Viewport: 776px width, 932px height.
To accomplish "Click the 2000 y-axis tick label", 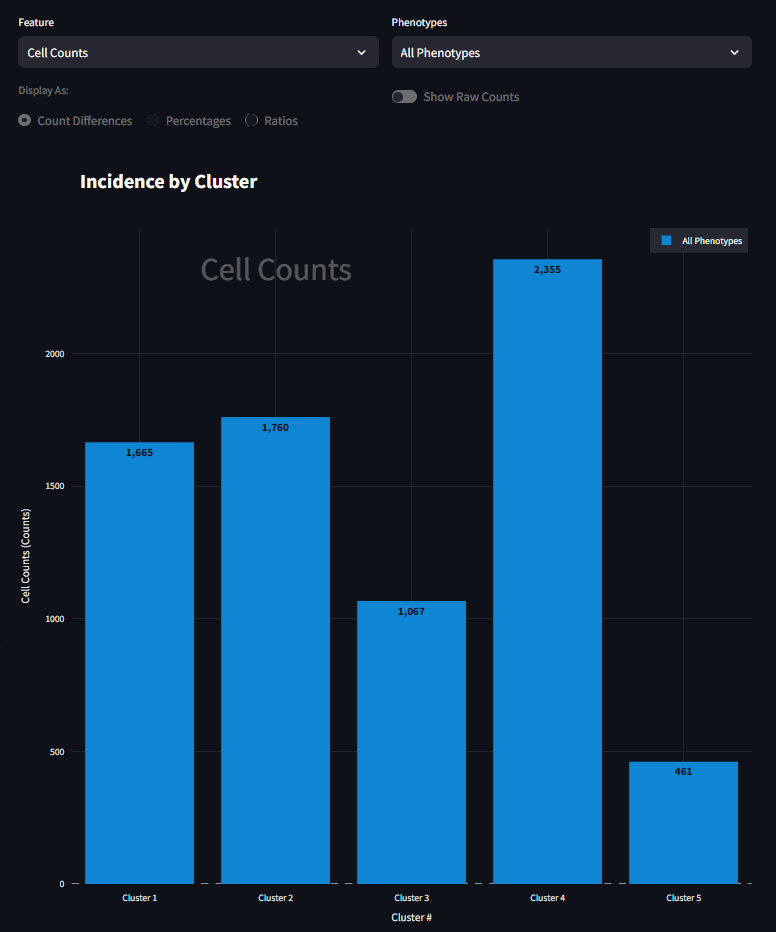I will click(55, 354).
